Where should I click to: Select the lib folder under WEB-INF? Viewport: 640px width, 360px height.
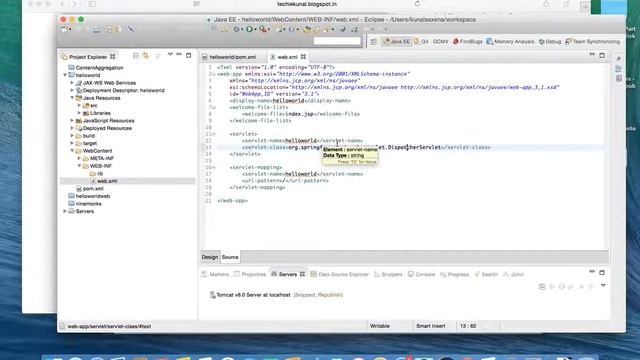click(100, 173)
